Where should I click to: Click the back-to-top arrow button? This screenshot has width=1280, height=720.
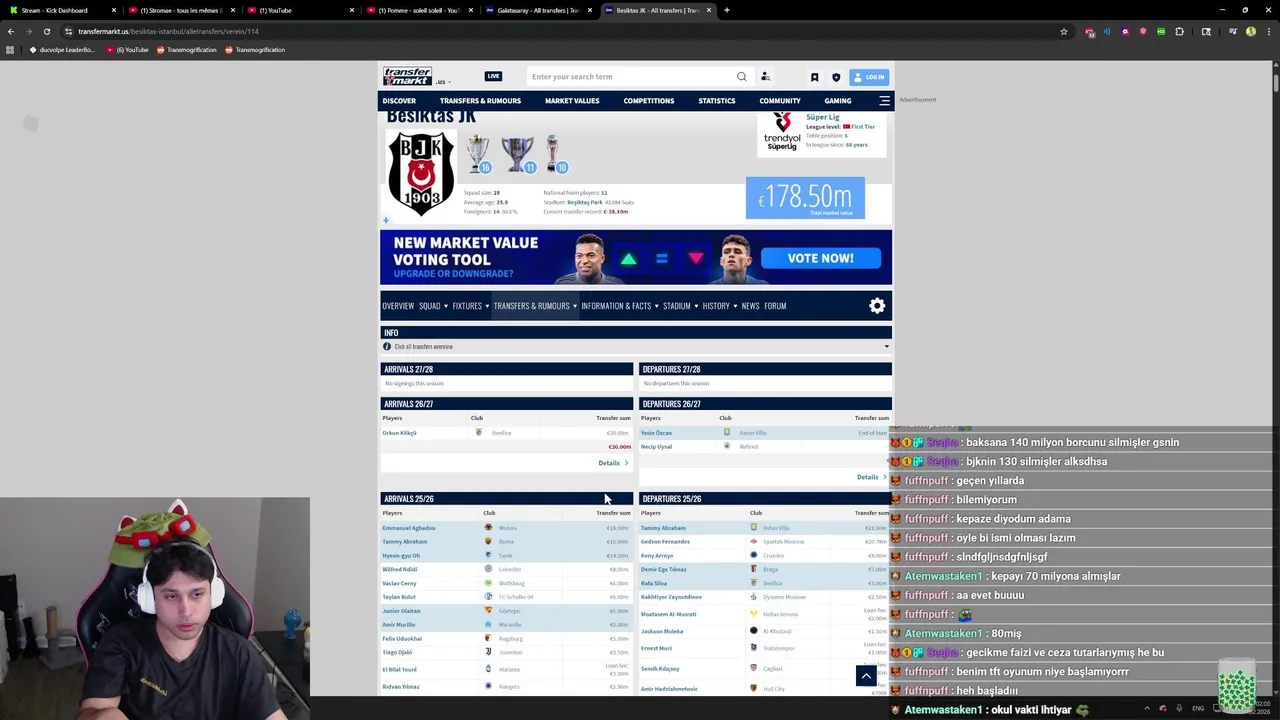(866, 676)
